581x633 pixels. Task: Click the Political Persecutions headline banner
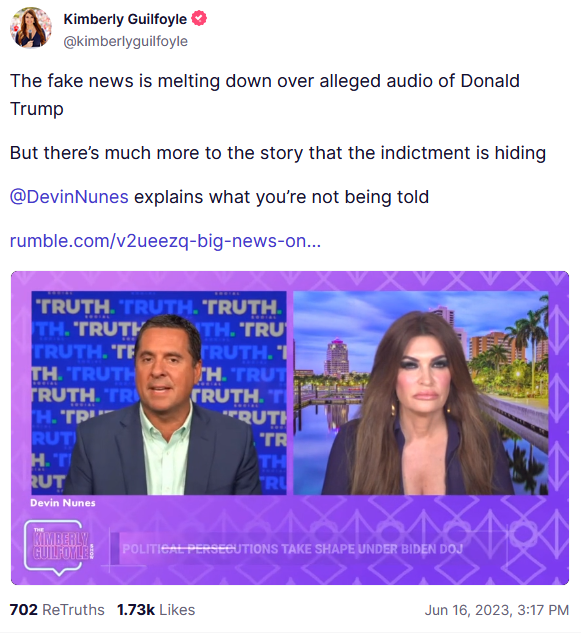(293, 549)
